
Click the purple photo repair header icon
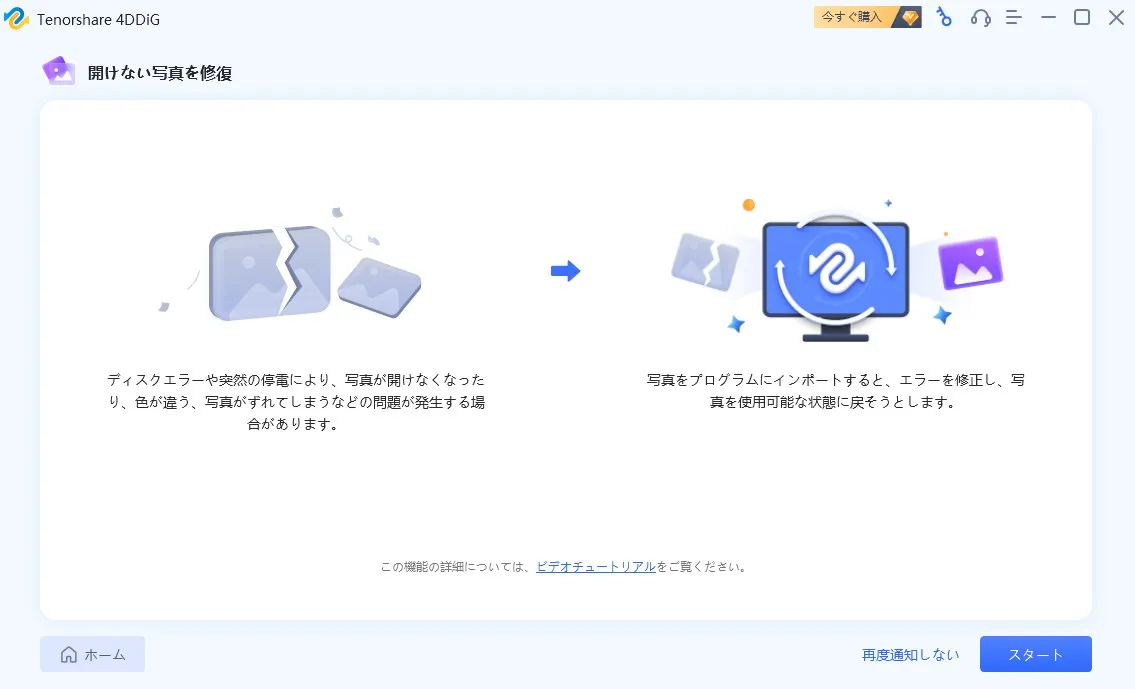coord(59,71)
